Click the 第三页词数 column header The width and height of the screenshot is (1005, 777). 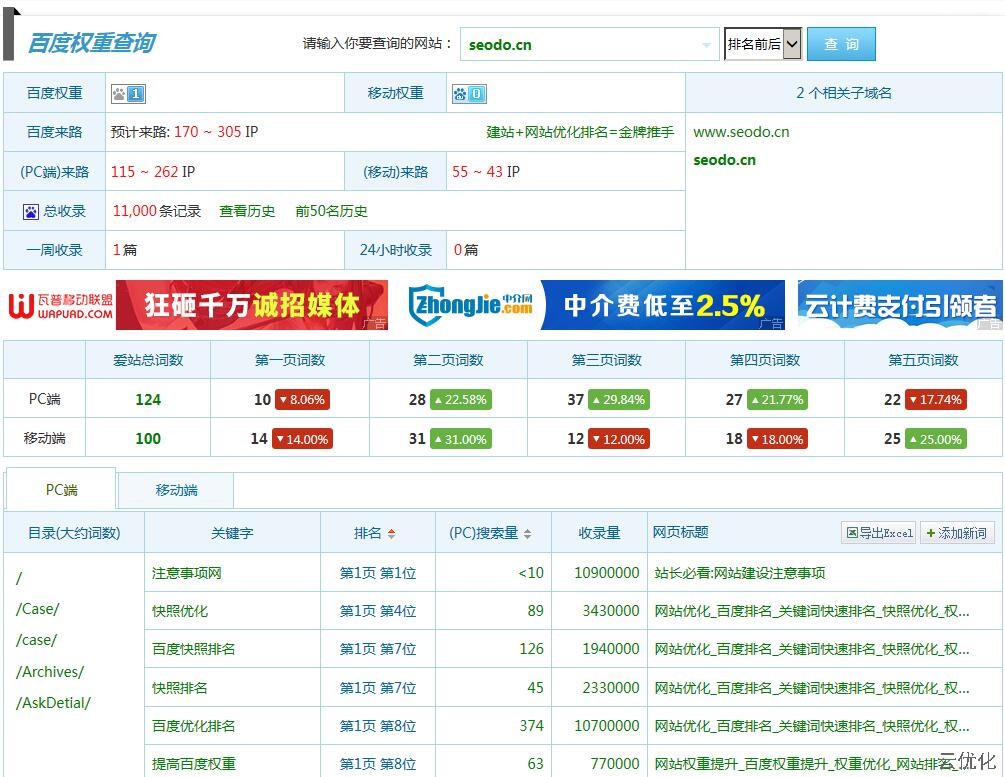606,360
